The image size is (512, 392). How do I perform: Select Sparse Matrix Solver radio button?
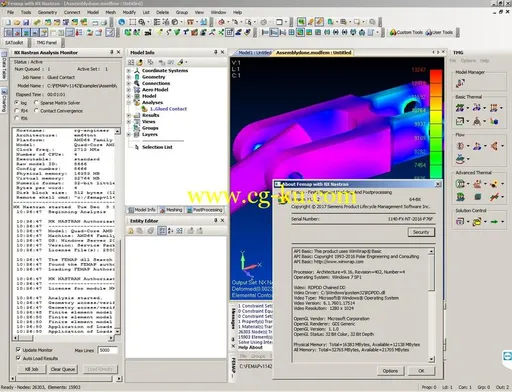pyautogui.click(x=36, y=102)
